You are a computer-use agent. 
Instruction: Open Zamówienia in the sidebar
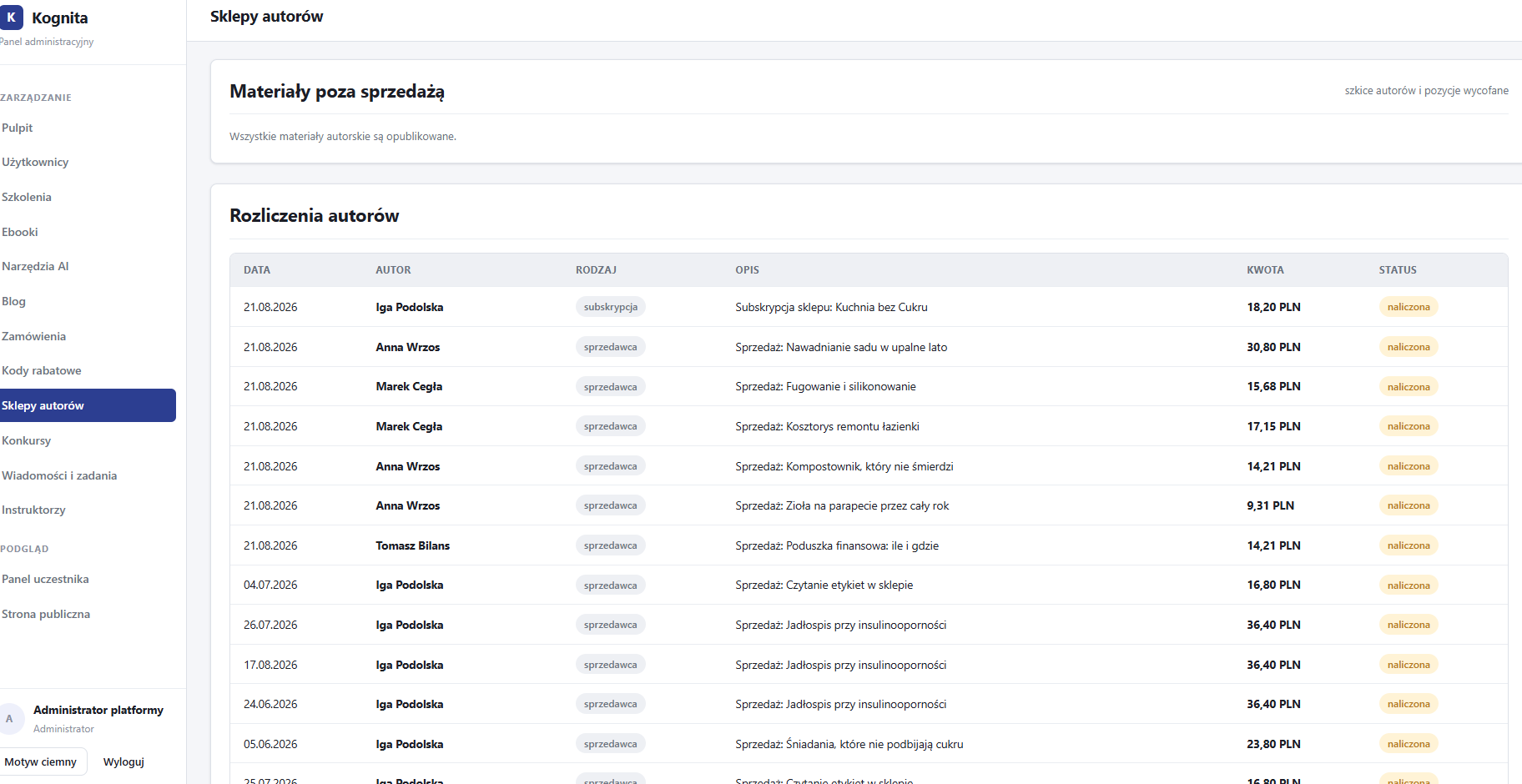(33, 336)
